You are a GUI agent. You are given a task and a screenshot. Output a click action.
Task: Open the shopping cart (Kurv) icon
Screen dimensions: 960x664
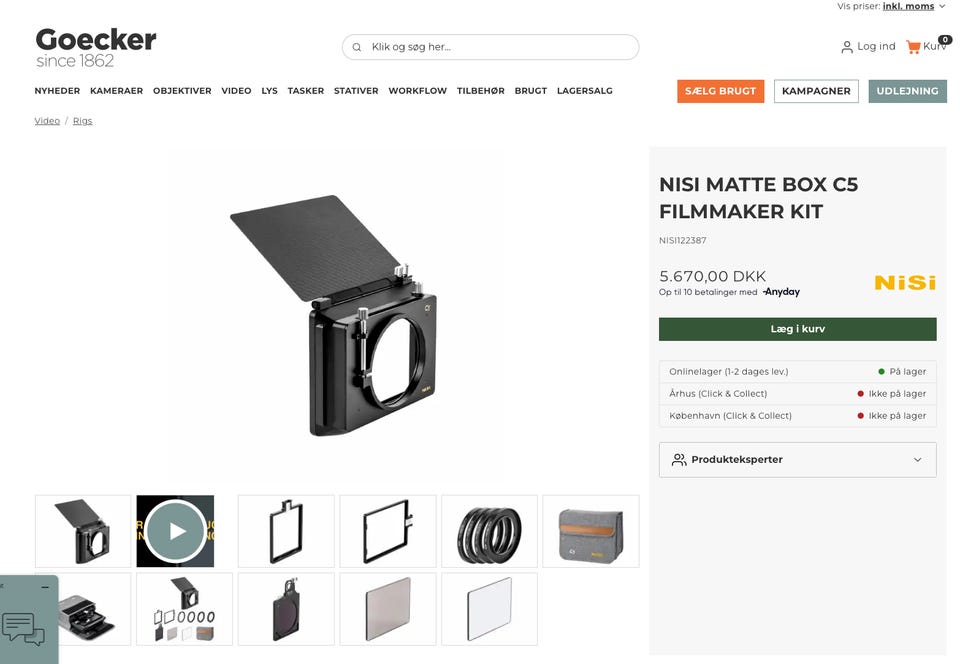913,47
